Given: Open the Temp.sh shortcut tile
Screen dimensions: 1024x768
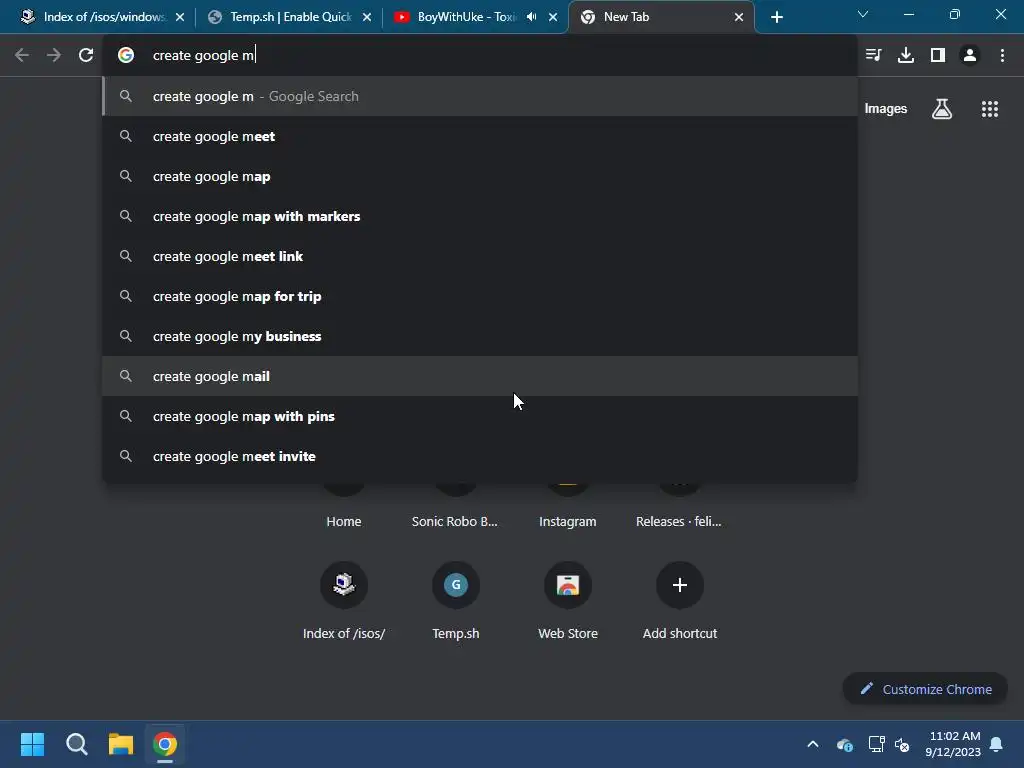Looking at the screenshot, I should (456, 601).
